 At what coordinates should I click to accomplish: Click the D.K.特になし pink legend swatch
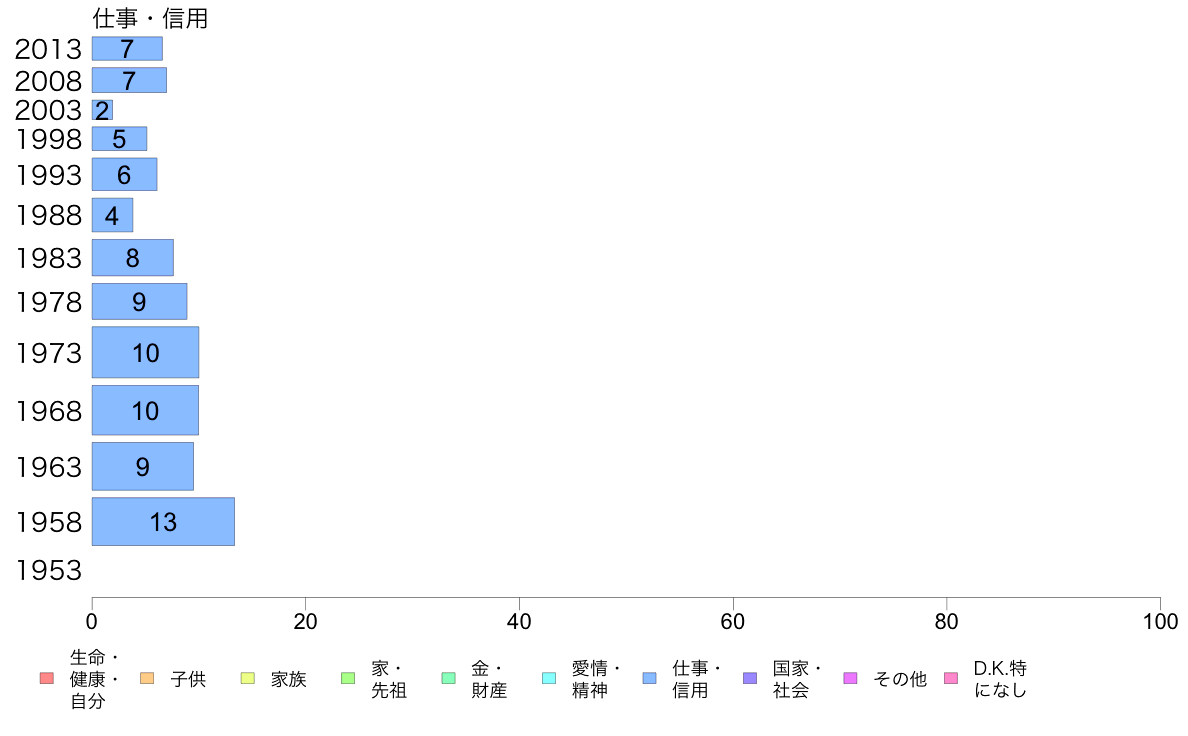pyautogui.click(x=951, y=678)
